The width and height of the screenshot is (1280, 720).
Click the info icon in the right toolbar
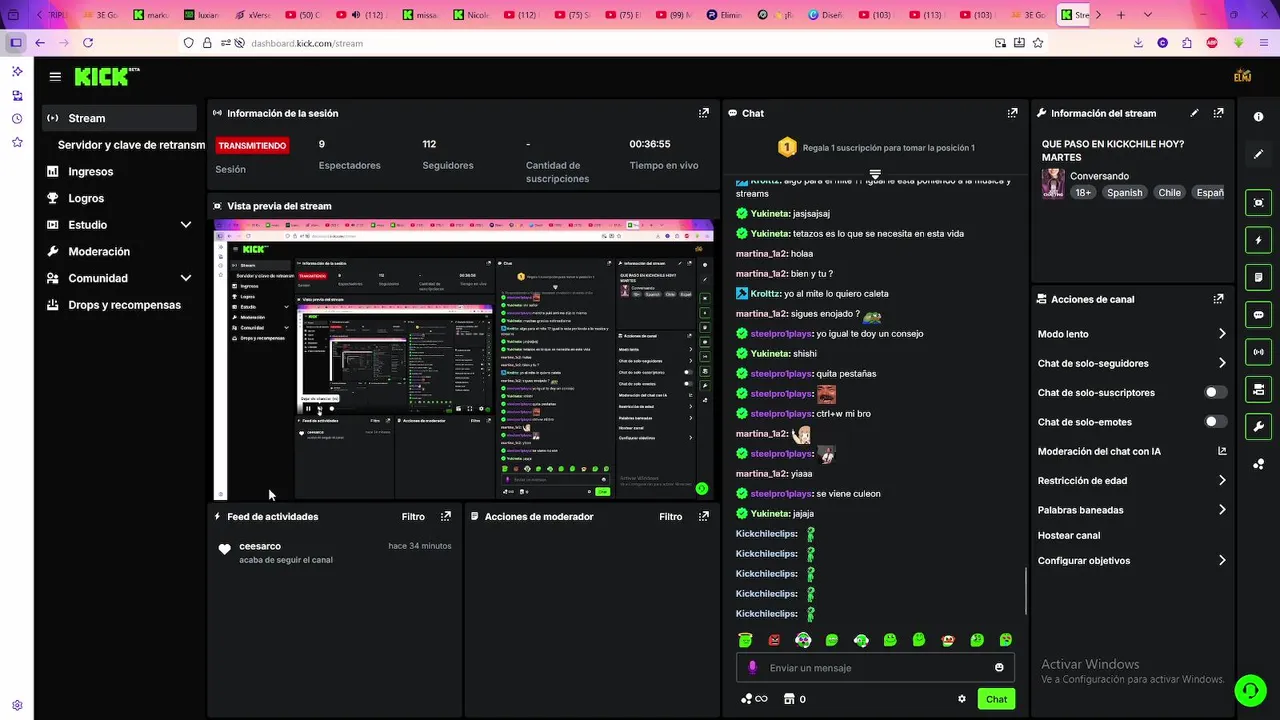pos(1258,117)
